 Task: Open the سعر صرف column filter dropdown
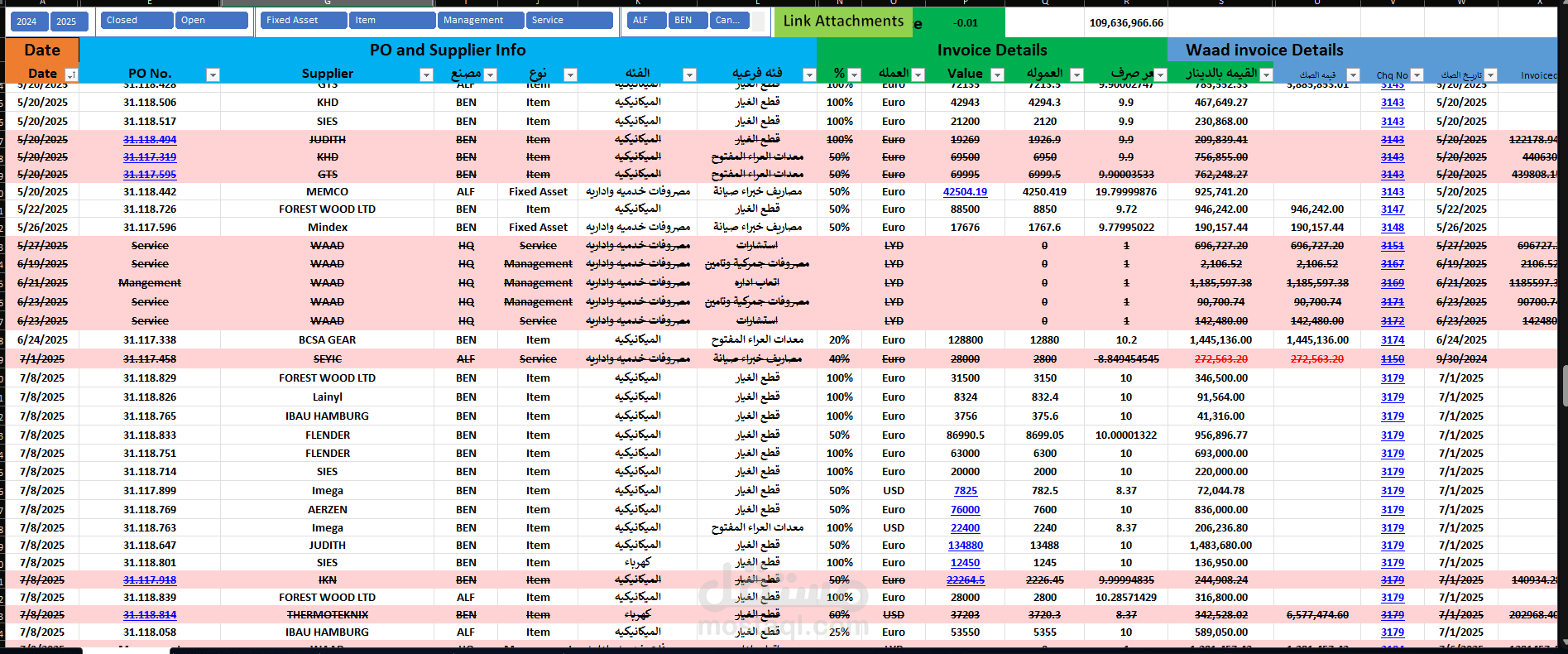pos(1160,75)
